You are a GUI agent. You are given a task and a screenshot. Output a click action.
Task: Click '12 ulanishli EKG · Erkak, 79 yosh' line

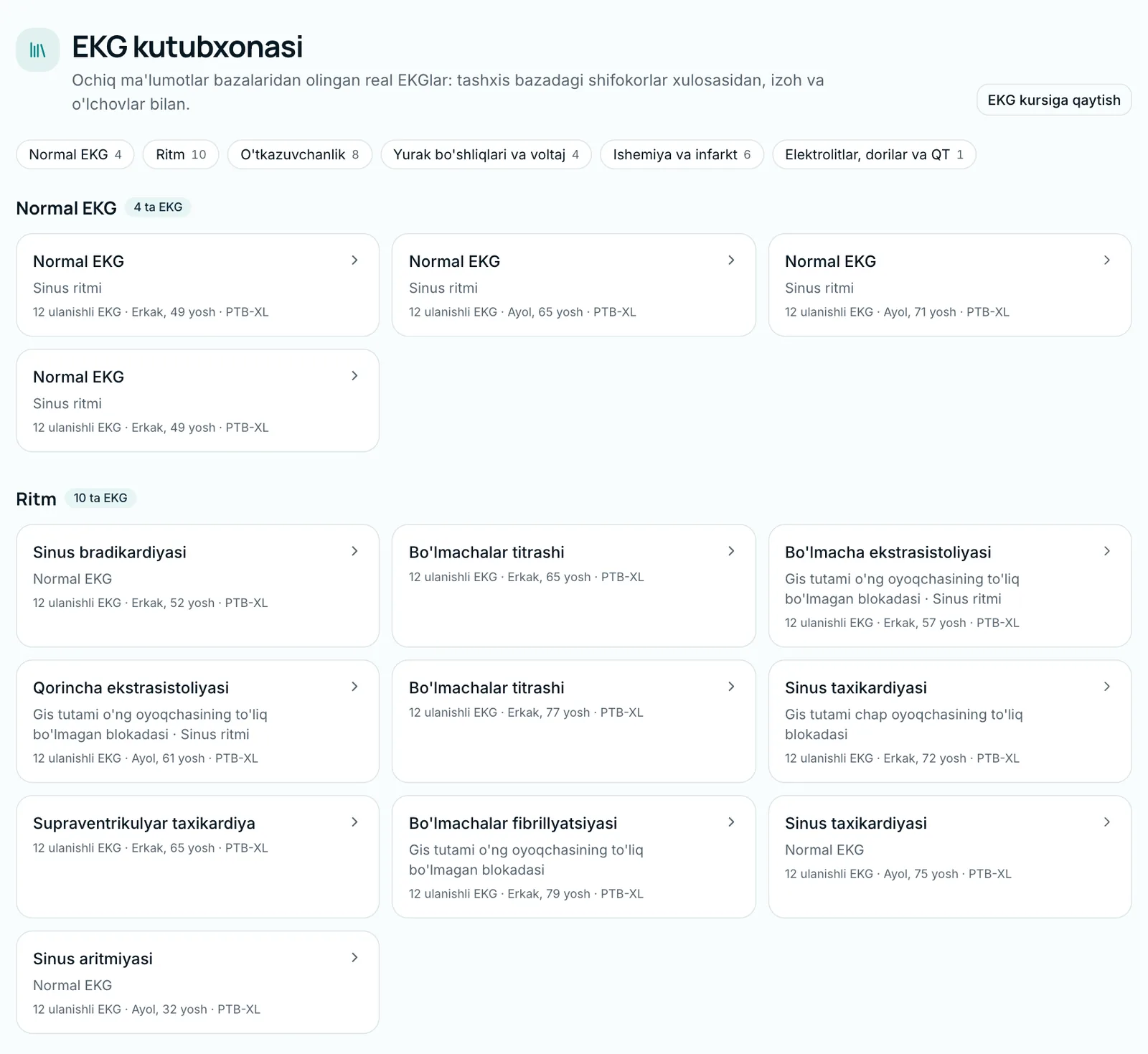[526, 894]
